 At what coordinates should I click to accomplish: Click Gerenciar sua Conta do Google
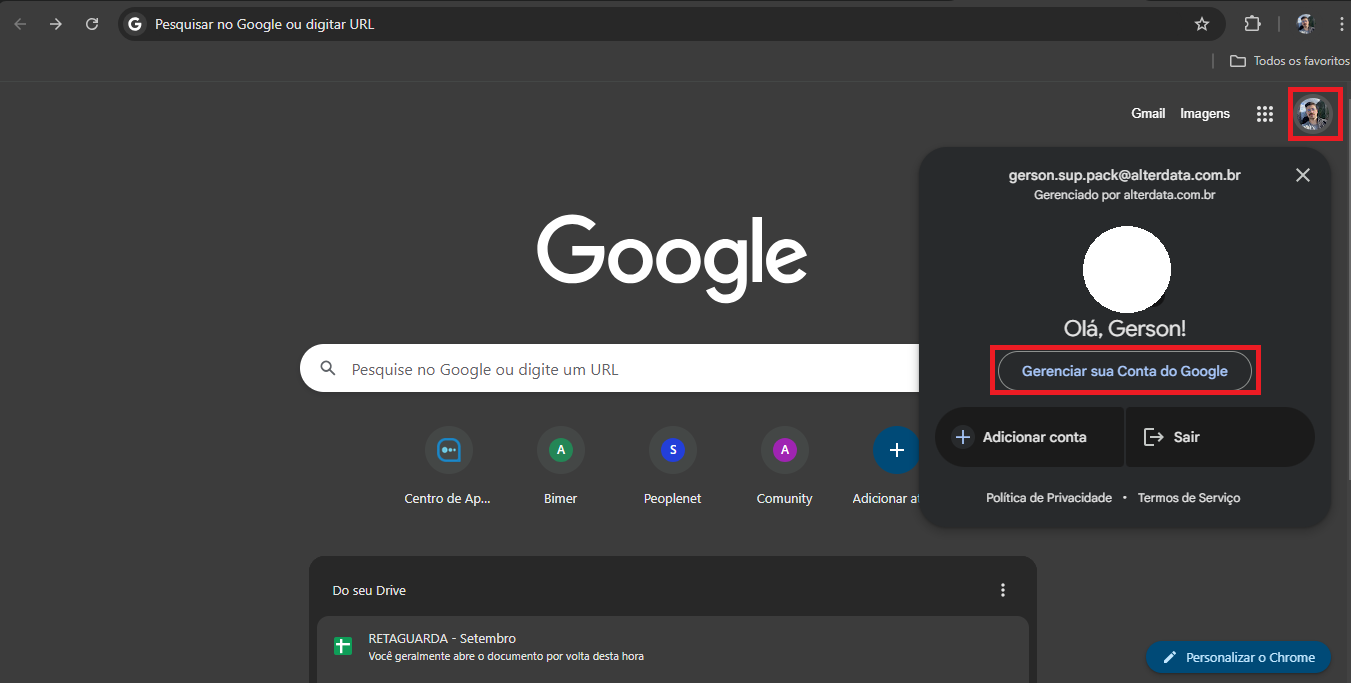pos(1125,371)
